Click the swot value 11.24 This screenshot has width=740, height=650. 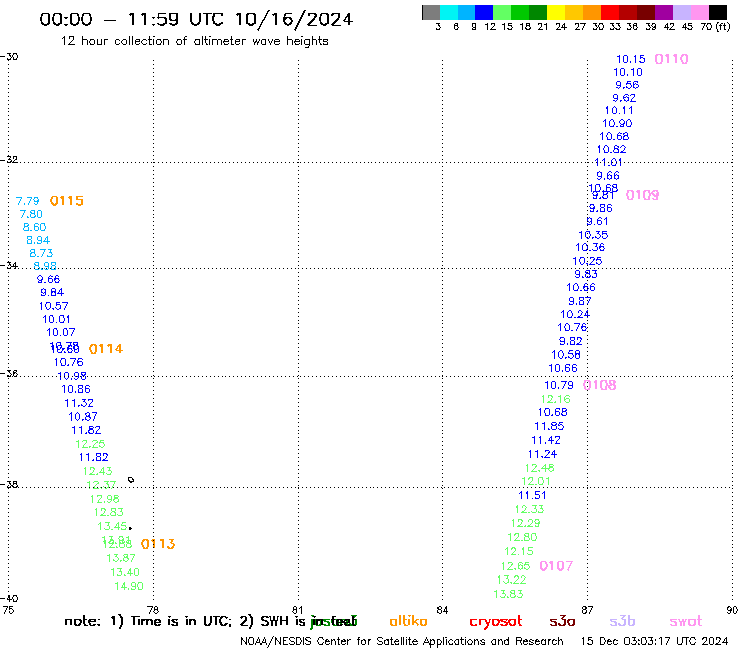click(x=542, y=455)
